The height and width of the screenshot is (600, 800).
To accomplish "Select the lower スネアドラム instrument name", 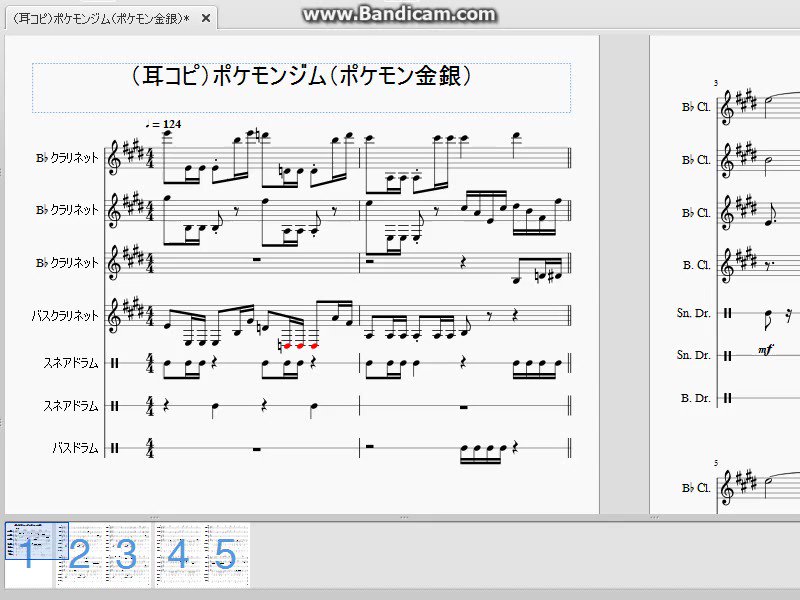I will tap(71, 406).
